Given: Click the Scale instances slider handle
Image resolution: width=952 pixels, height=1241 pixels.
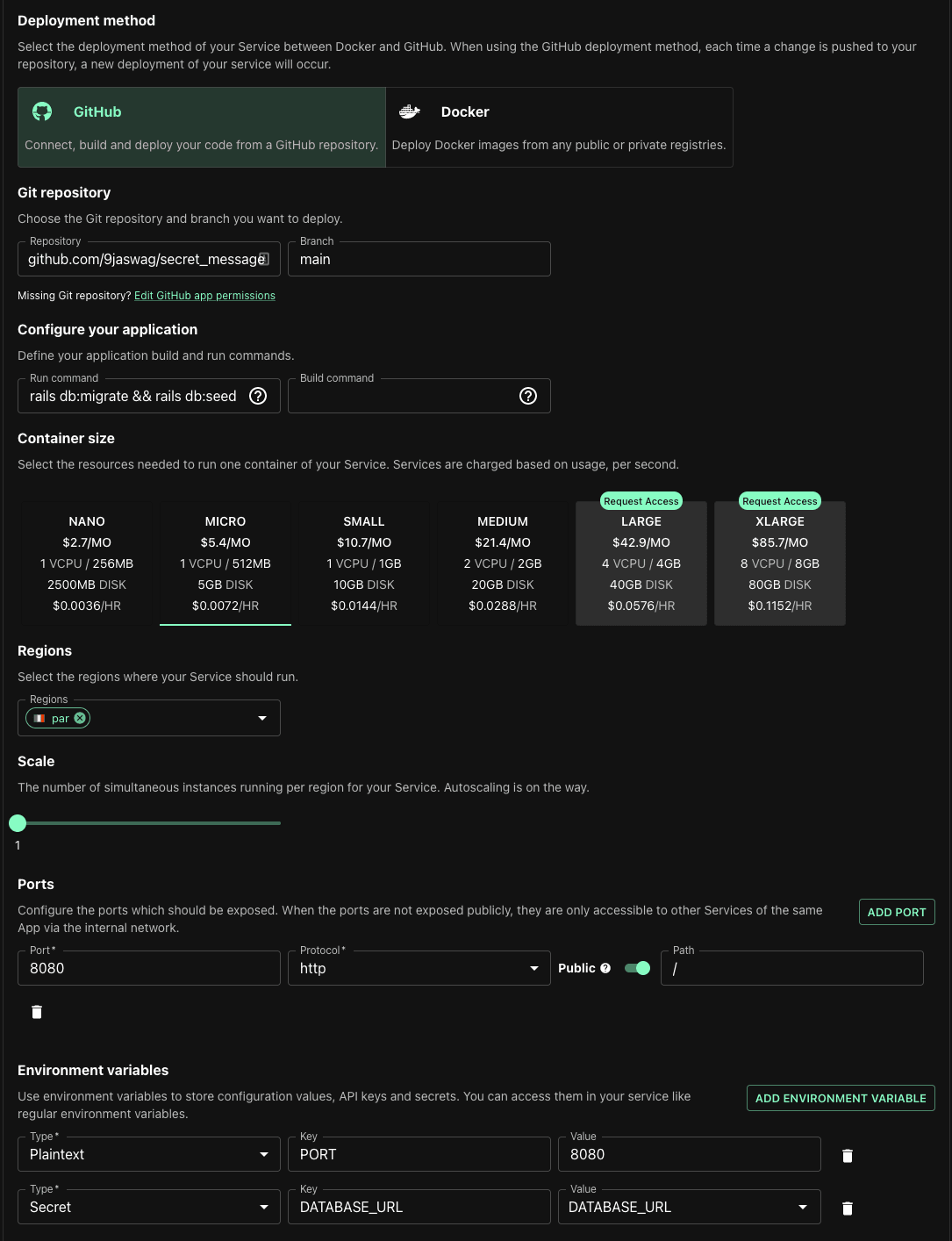Looking at the screenshot, I should point(18,823).
